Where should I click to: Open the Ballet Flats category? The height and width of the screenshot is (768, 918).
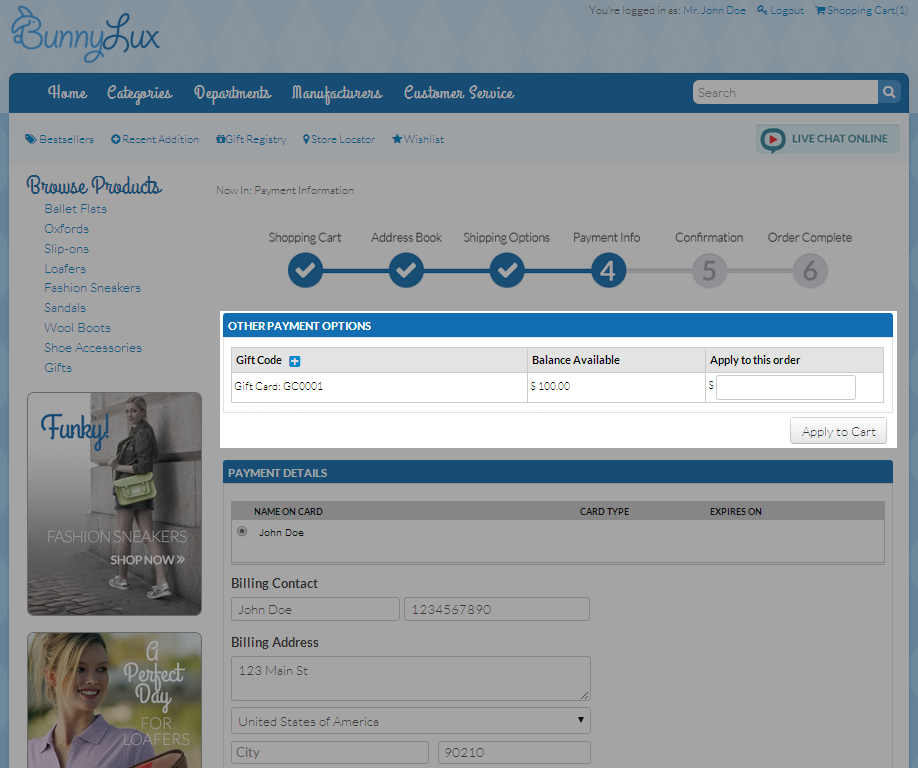(x=76, y=209)
